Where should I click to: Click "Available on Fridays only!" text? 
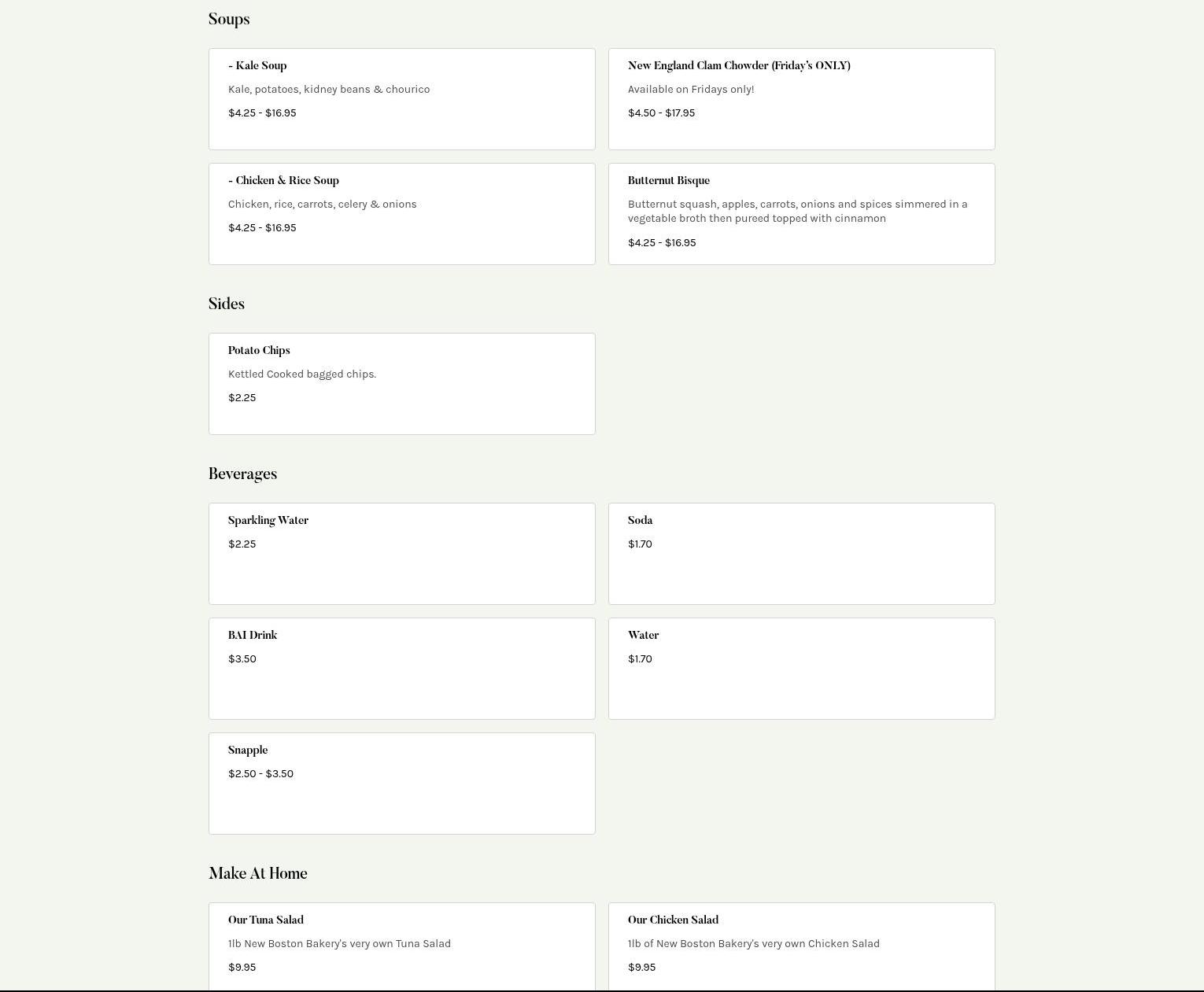click(691, 90)
